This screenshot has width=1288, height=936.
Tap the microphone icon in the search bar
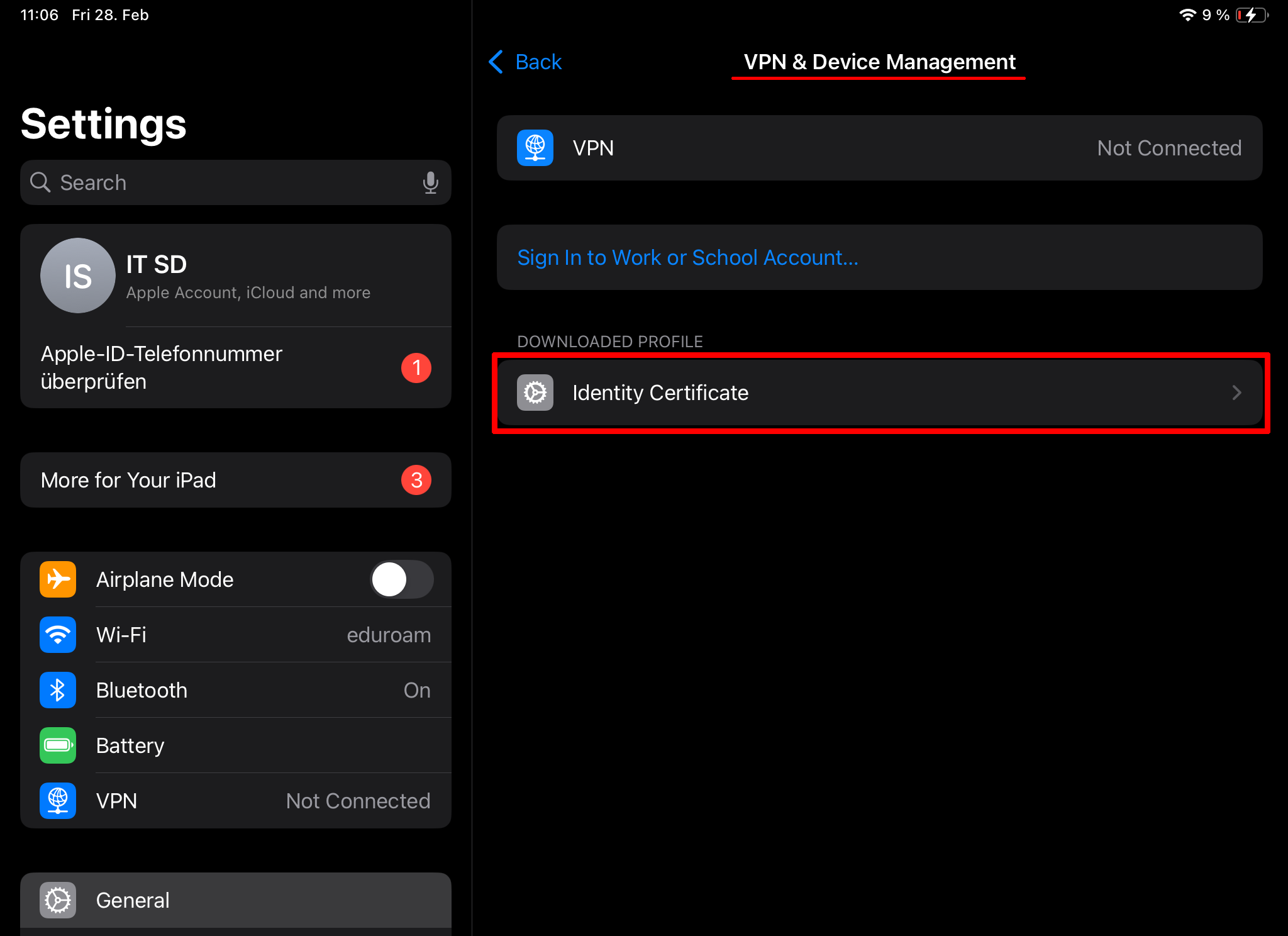click(430, 182)
